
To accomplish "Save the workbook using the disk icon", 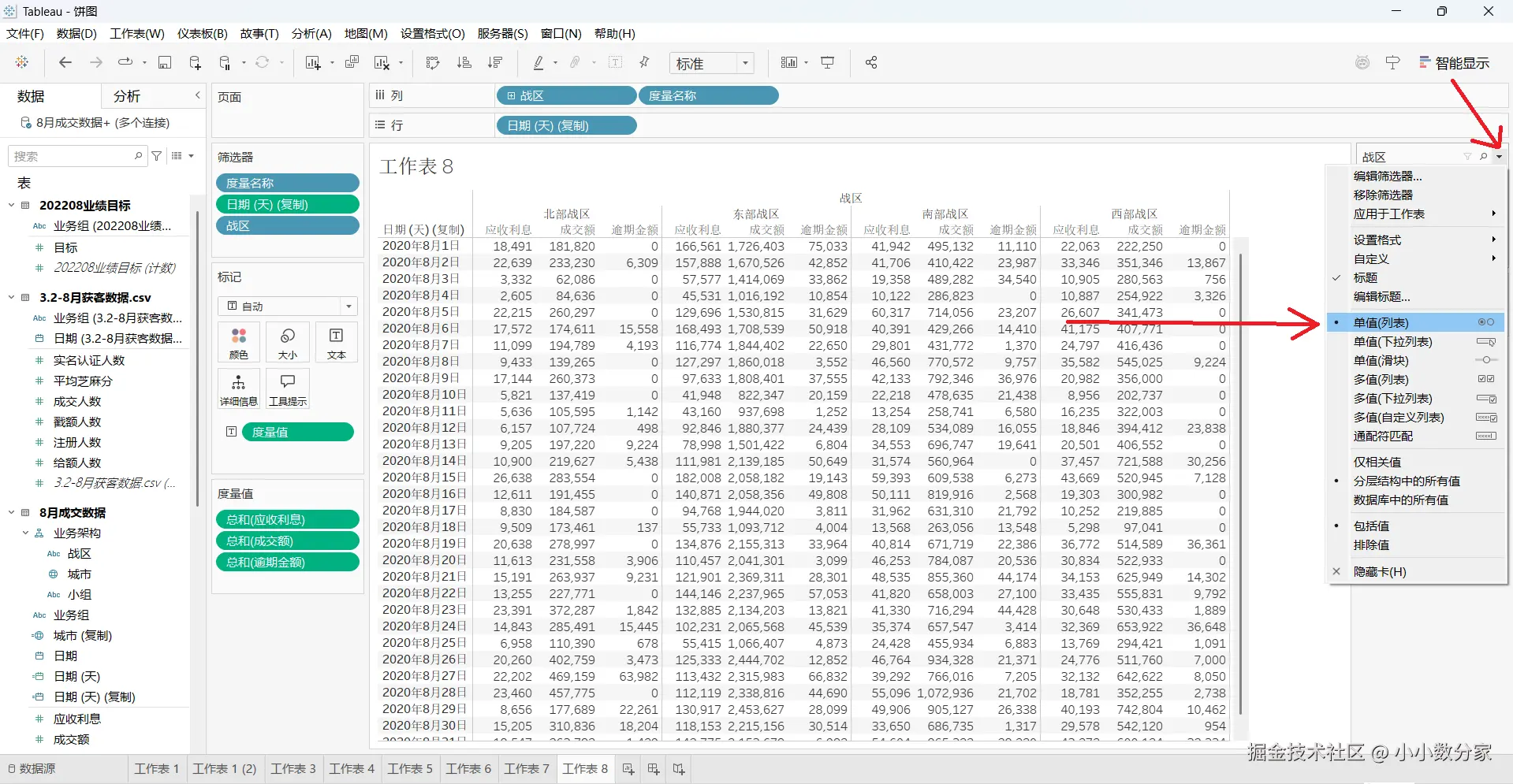I will (x=165, y=62).
